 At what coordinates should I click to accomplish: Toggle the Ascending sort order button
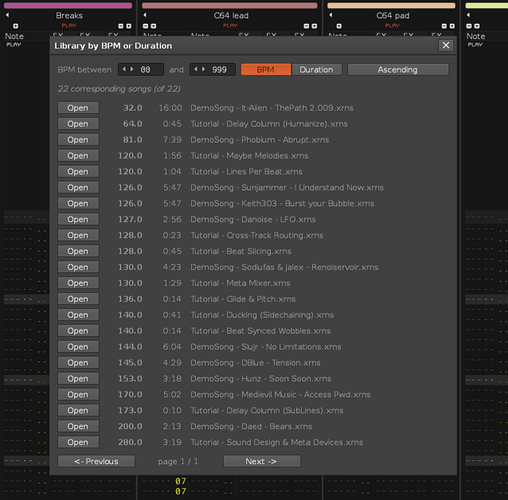click(398, 69)
